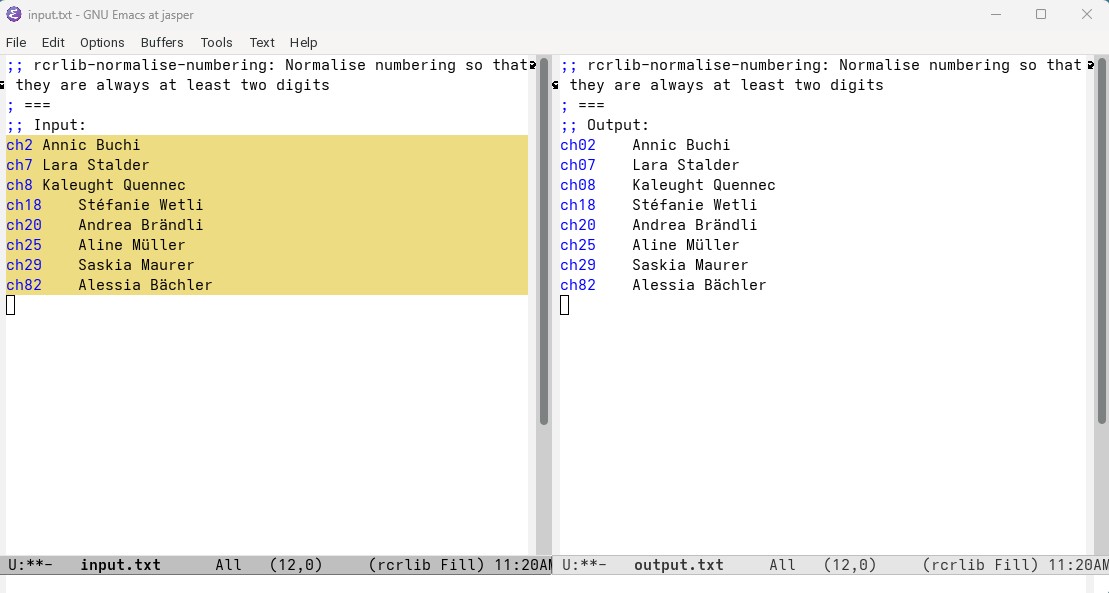Viewport: 1109px width, 593px height.
Task: Click 'Stéfanie Wetli' in the input pane
Action: pos(141,205)
